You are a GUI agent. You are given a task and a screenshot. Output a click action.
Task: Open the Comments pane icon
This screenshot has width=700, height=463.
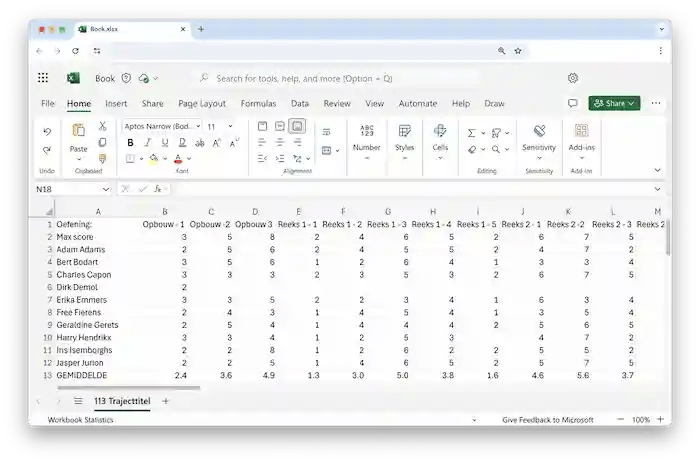(573, 103)
